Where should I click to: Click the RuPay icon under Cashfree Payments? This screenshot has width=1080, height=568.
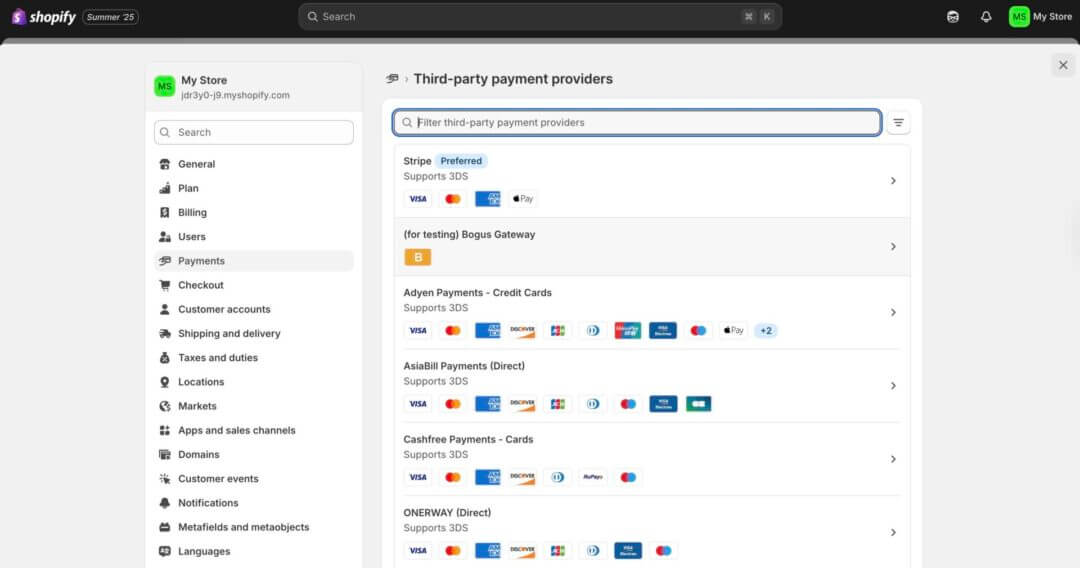[593, 477]
